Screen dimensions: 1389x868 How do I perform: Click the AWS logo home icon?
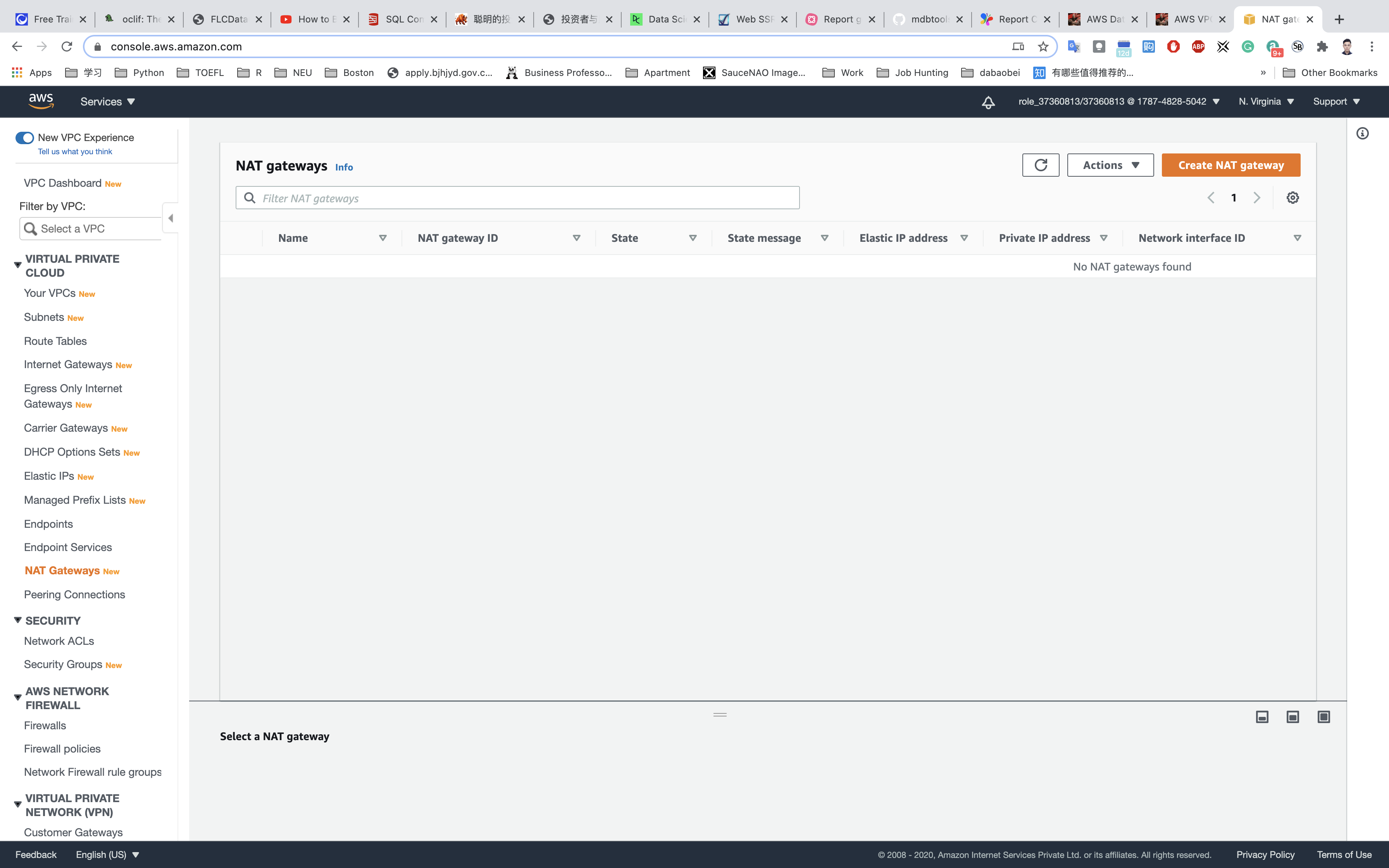coord(41,102)
